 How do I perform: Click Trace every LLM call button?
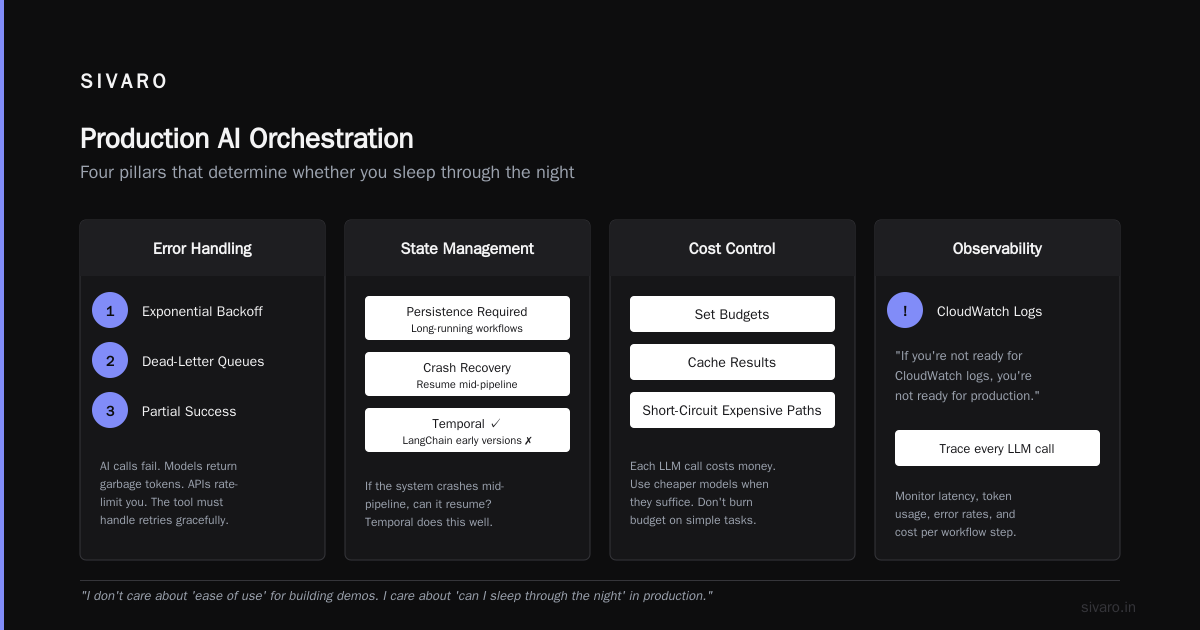coord(997,448)
